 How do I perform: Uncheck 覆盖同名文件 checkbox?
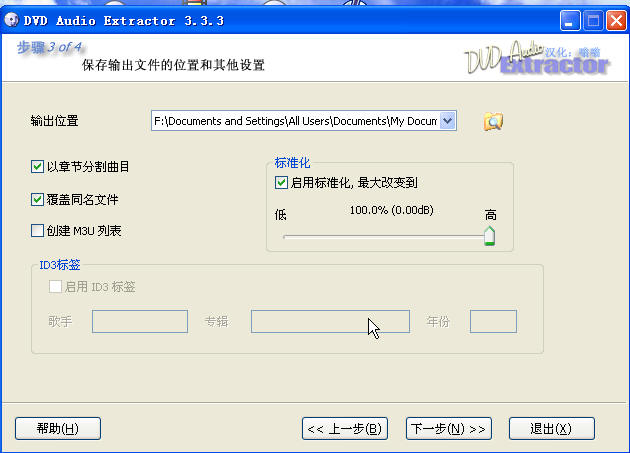(x=37, y=199)
